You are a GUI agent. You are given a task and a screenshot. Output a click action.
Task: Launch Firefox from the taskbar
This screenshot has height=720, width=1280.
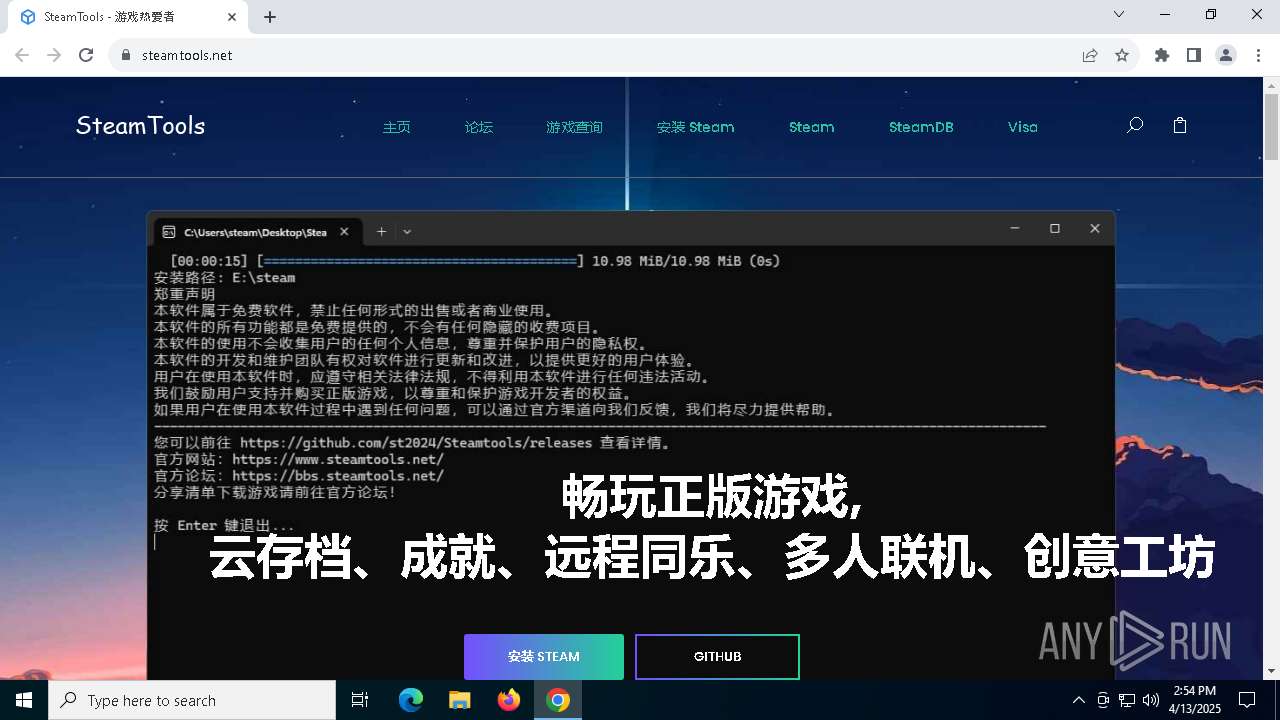click(509, 700)
